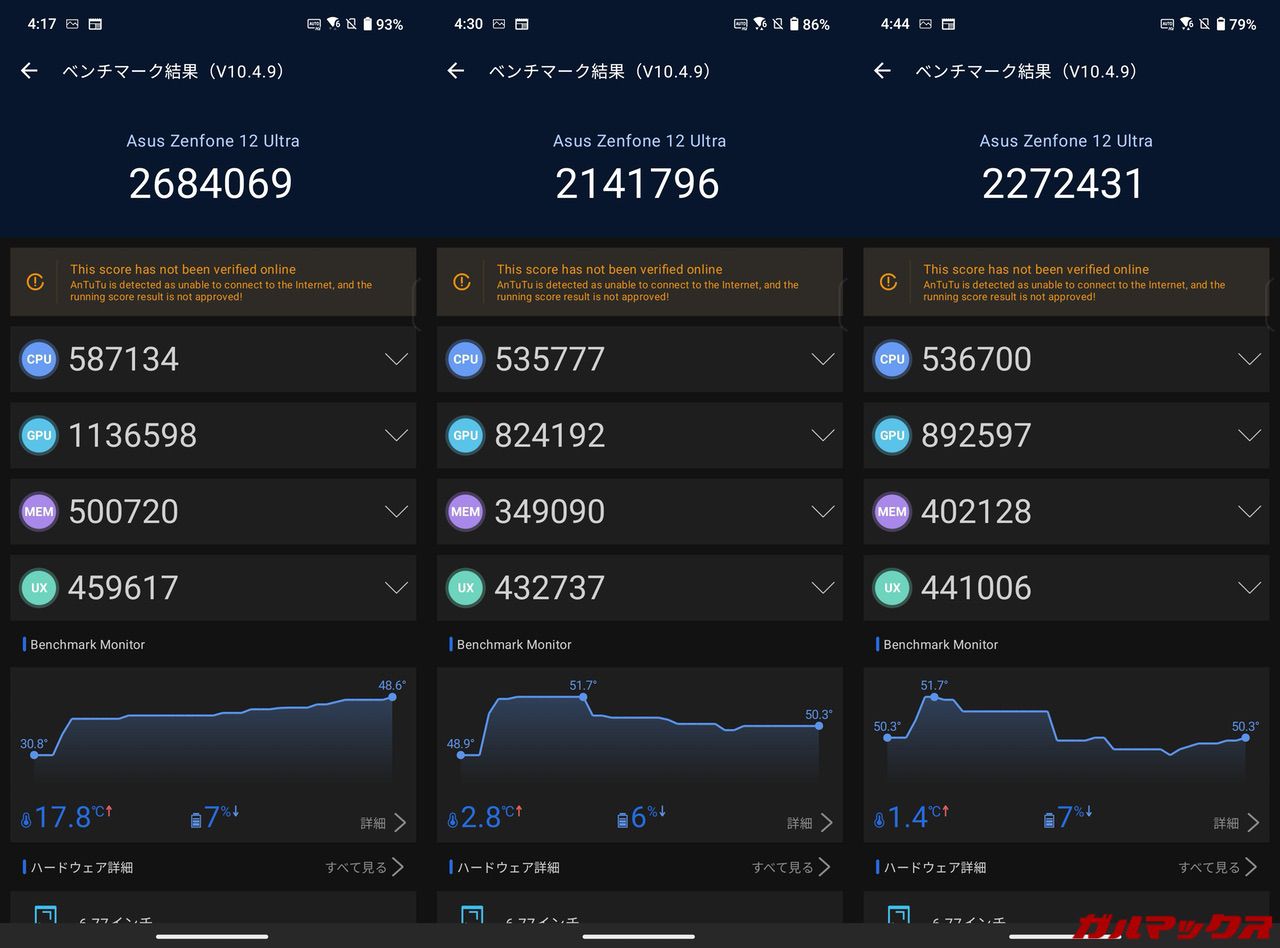
Task: Tap the battery icon showing 93% in status bar
Action: 367,24
